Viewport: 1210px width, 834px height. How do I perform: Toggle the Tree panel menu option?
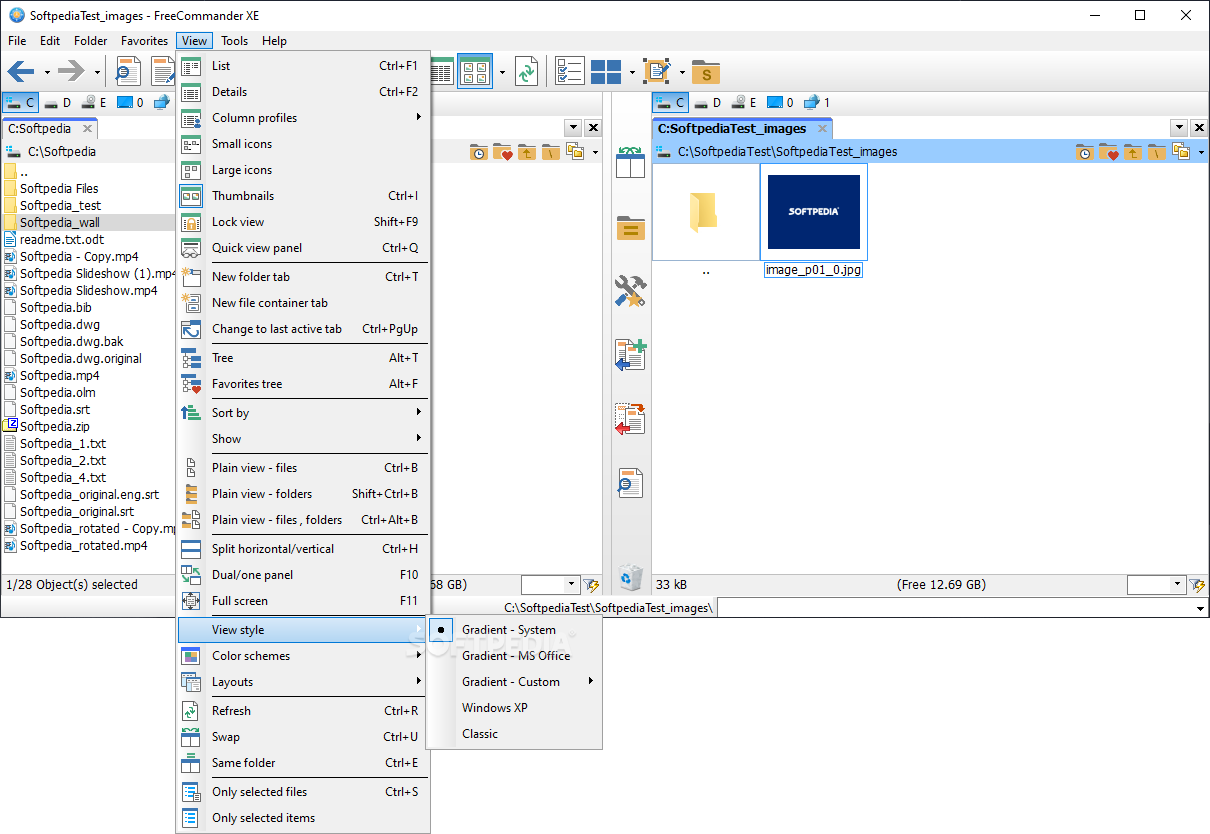pos(303,358)
